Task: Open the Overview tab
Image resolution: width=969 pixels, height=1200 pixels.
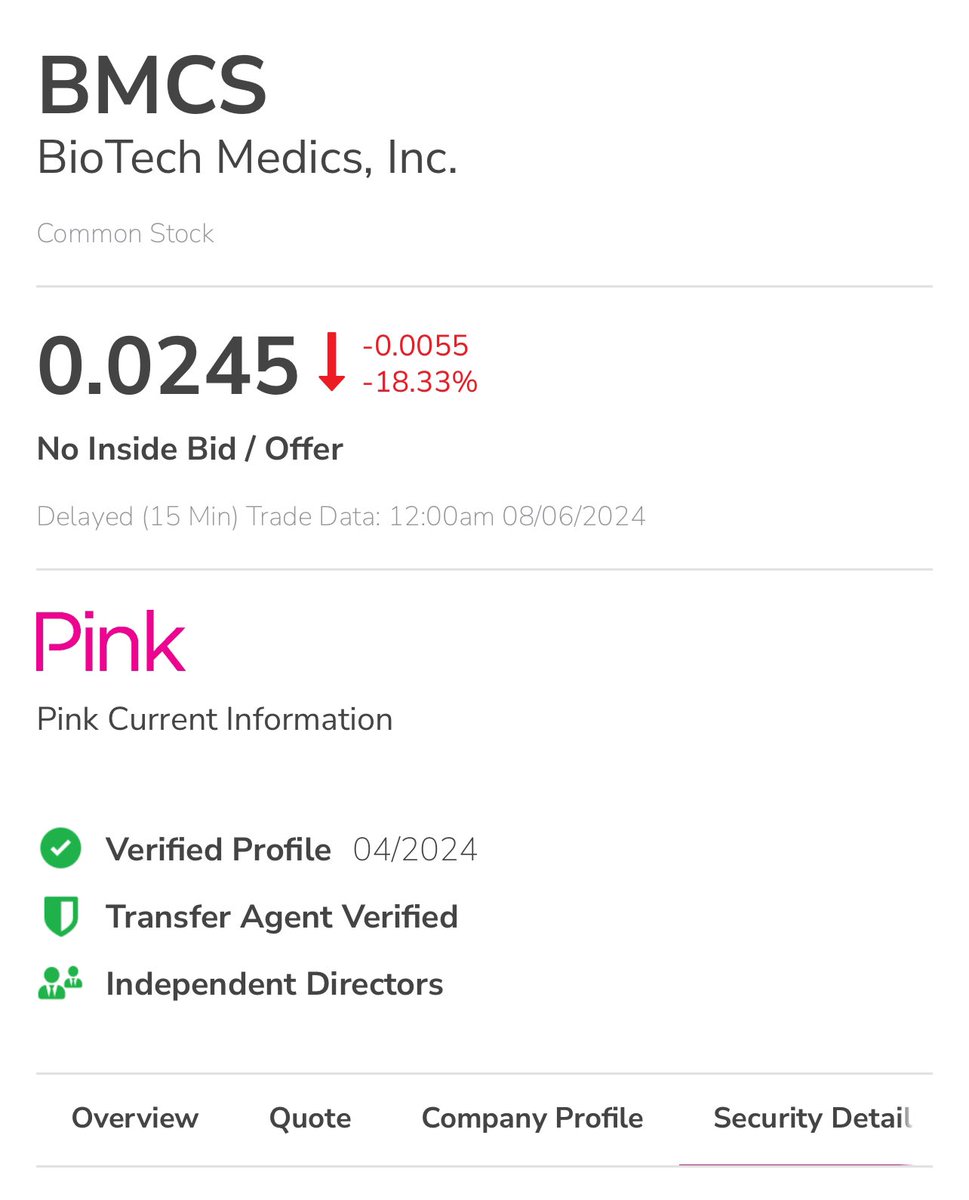Action: (x=135, y=1118)
